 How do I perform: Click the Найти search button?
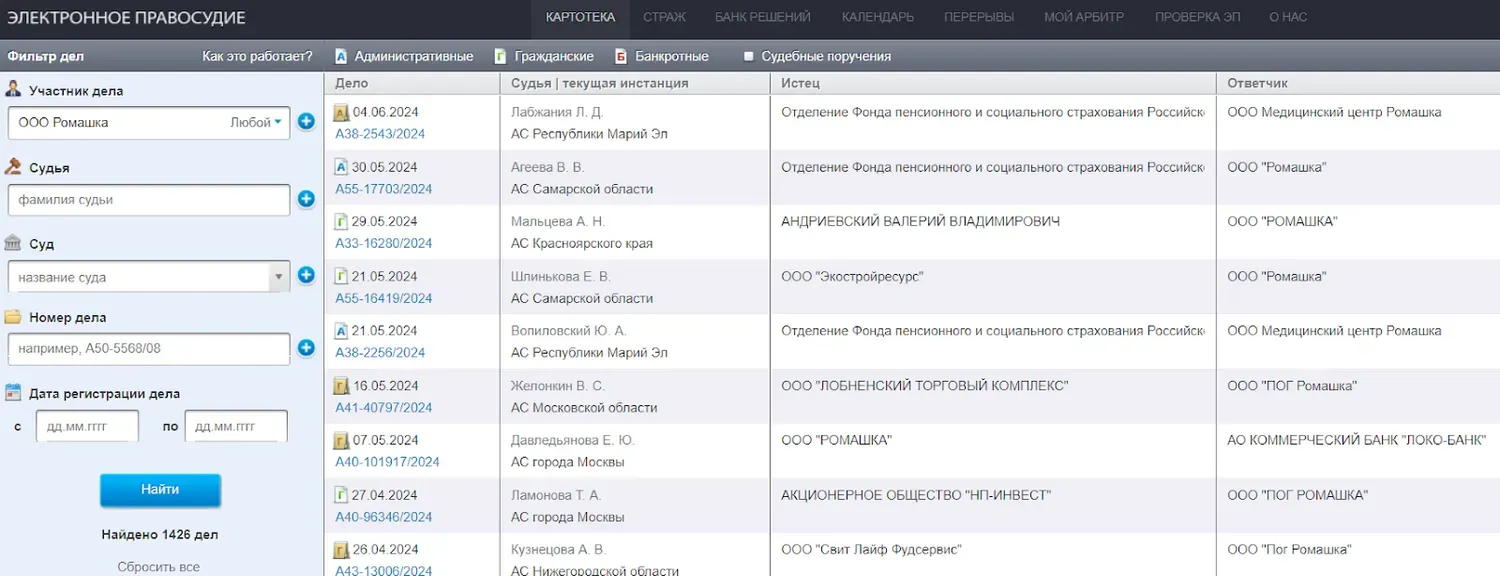click(160, 490)
